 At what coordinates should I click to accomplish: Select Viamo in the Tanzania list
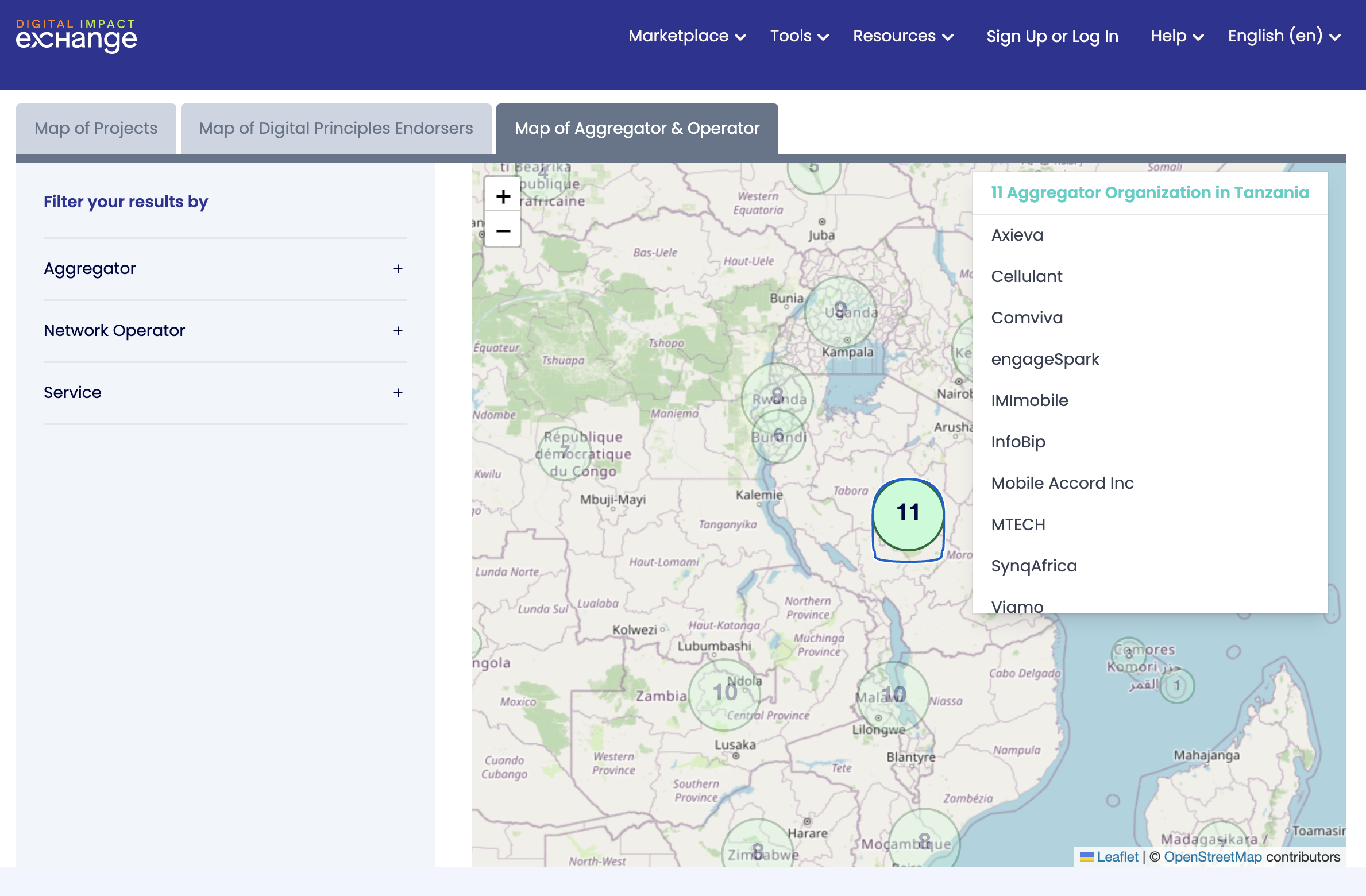[1017, 606]
